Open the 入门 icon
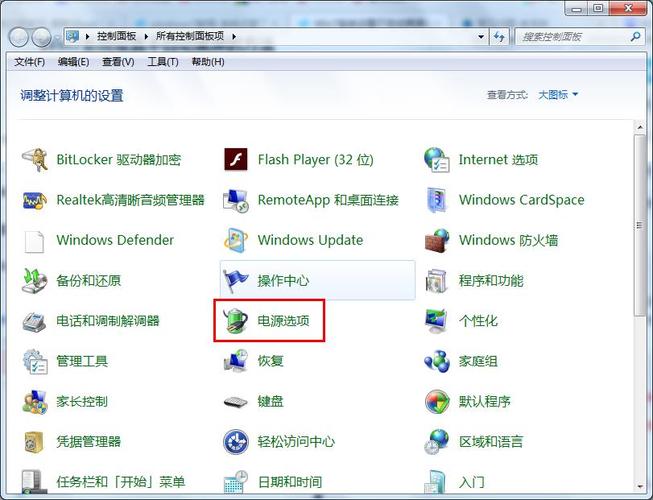Viewport: 653px width, 500px height. pyautogui.click(x=435, y=482)
